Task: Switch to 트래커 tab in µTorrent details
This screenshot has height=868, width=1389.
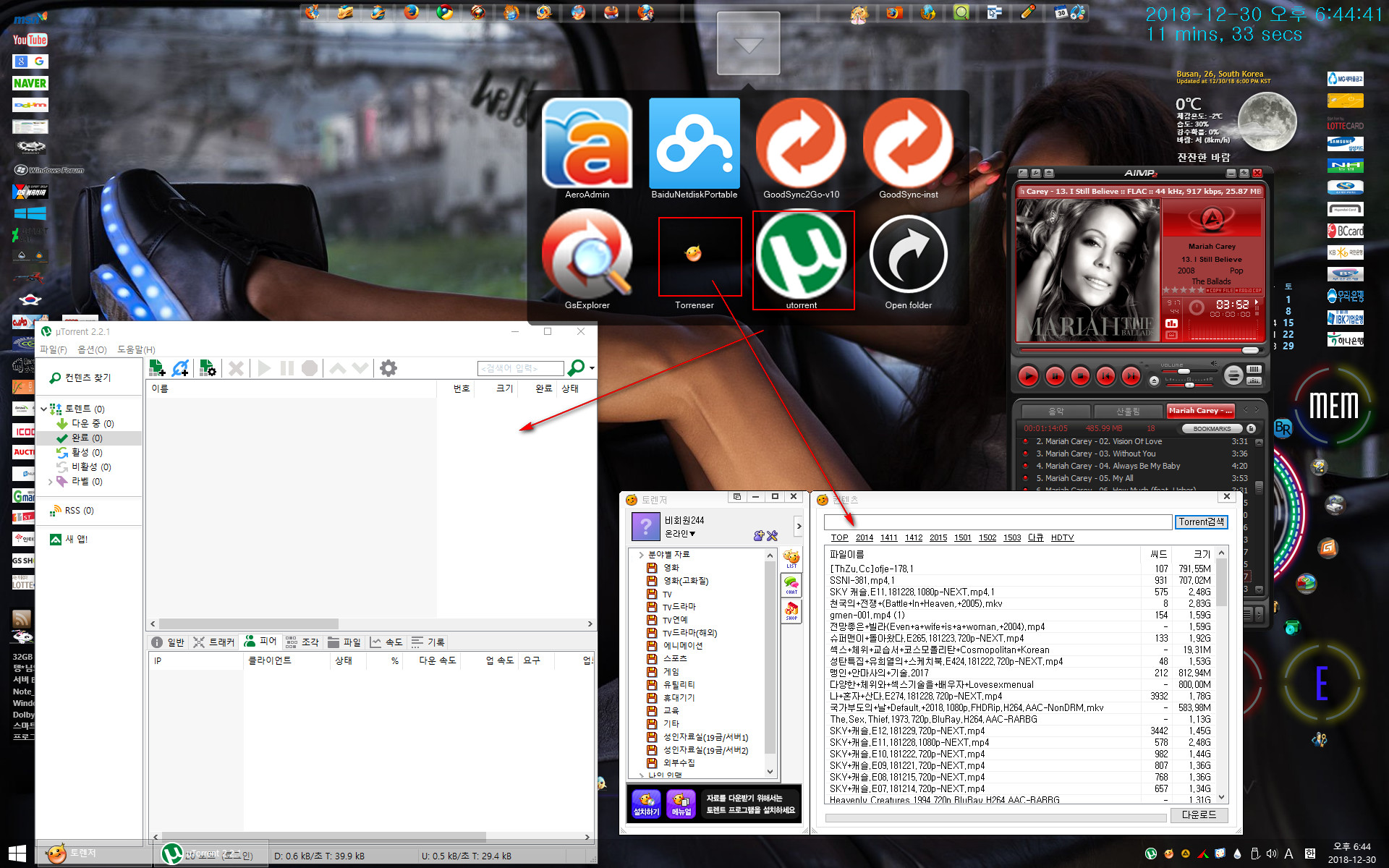Action: tap(214, 642)
